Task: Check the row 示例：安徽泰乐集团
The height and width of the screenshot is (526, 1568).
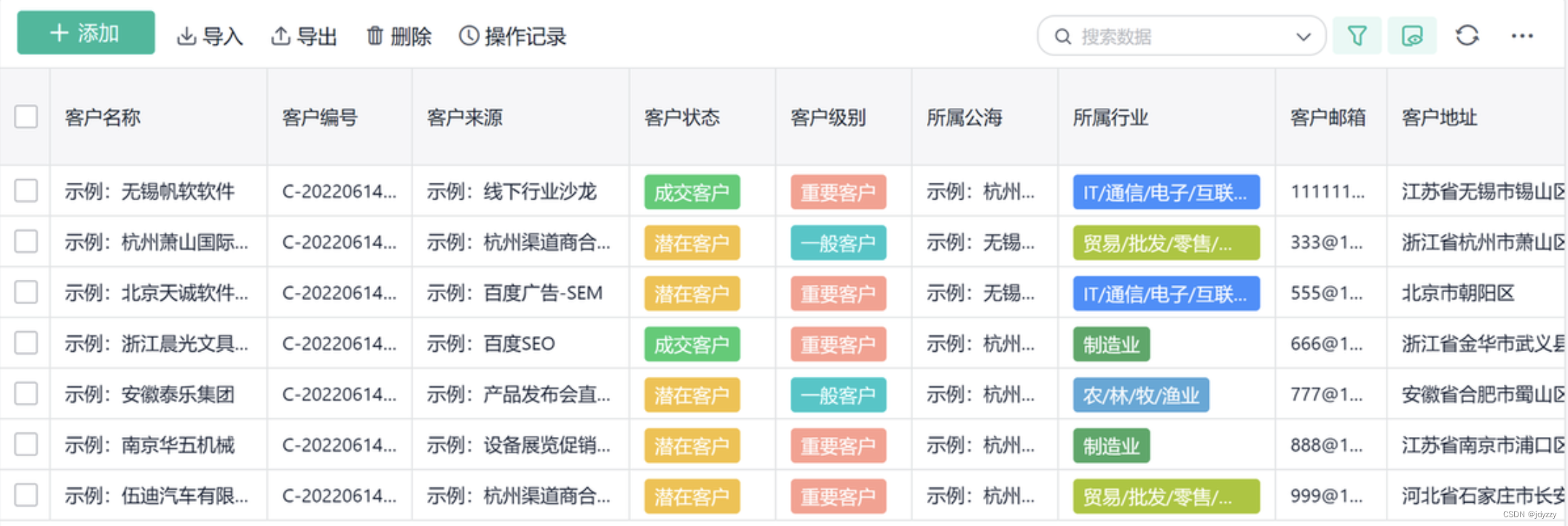Action: 26,393
